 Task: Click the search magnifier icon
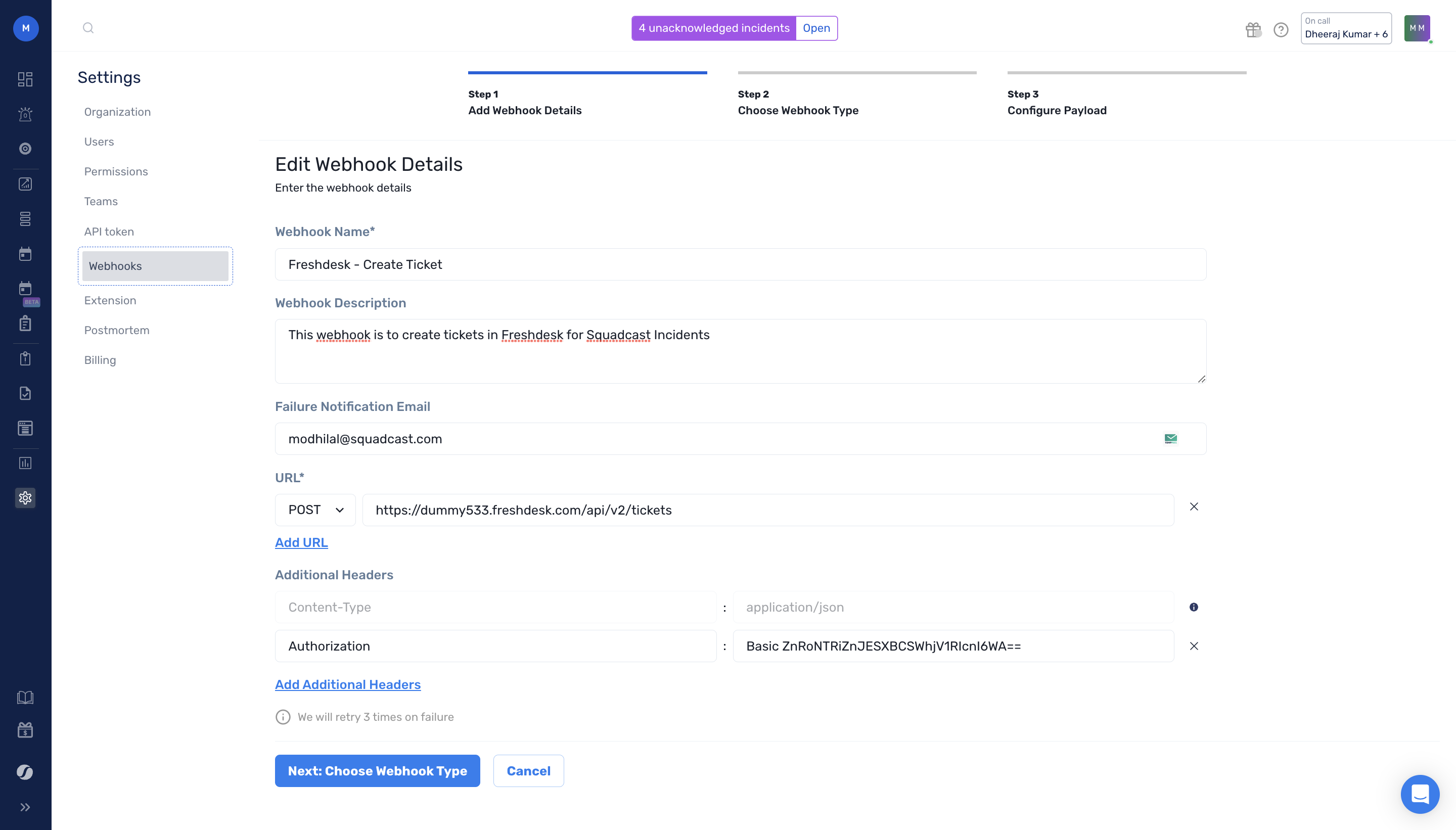(88, 28)
